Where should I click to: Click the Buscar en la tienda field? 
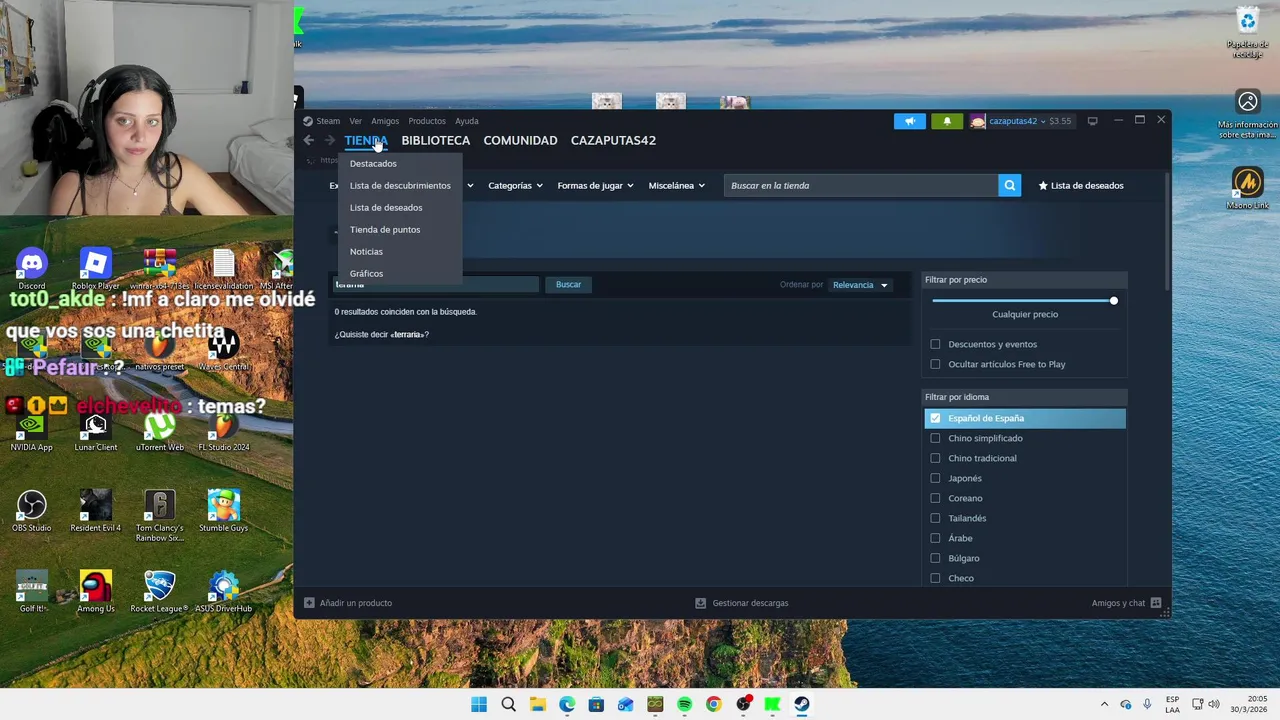click(x=861, y=185)
